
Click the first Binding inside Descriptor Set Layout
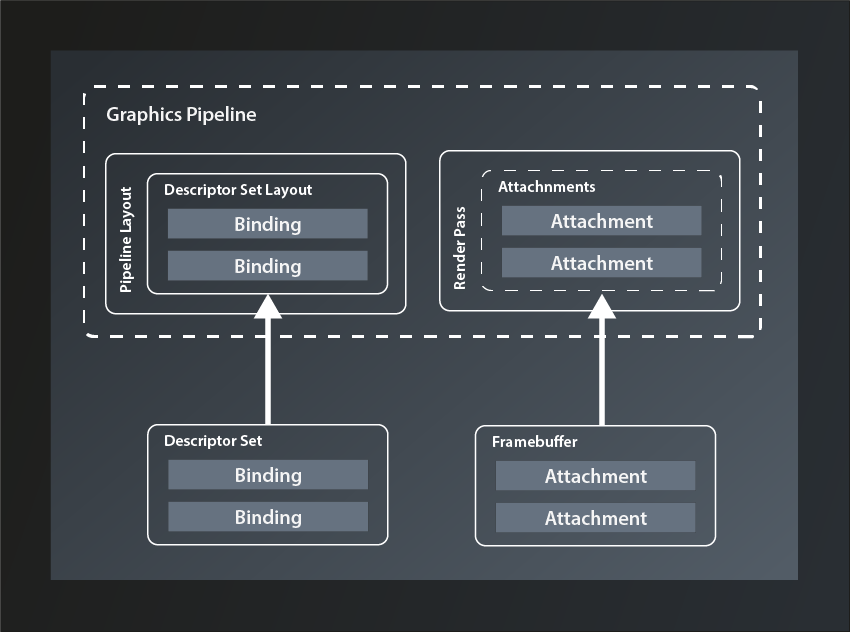click(267, 224)
